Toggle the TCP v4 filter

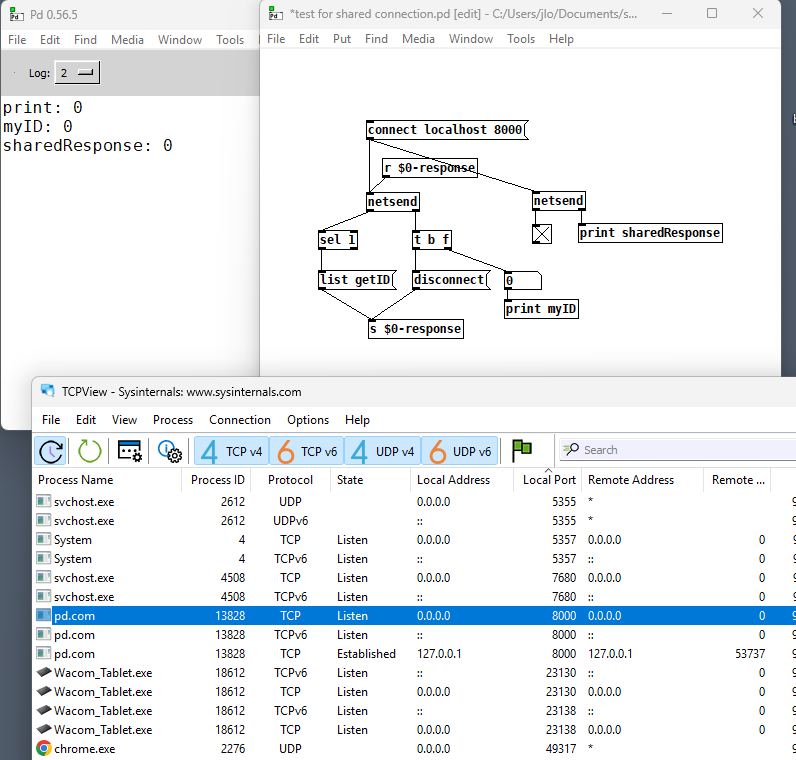pyautogui.click(x=231, y=451)
